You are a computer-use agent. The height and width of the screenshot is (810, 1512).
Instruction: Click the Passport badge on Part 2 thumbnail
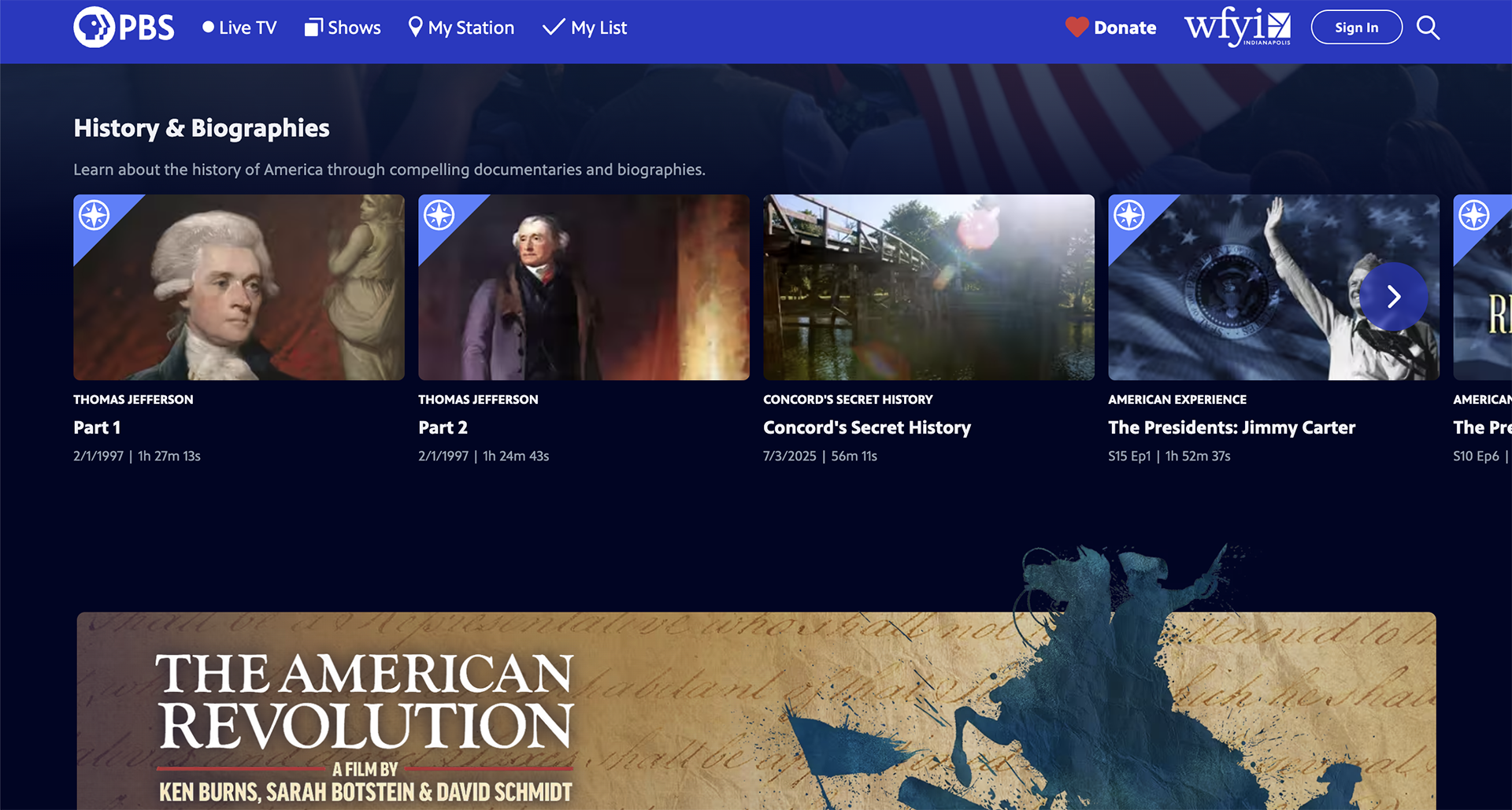[439, 215]
